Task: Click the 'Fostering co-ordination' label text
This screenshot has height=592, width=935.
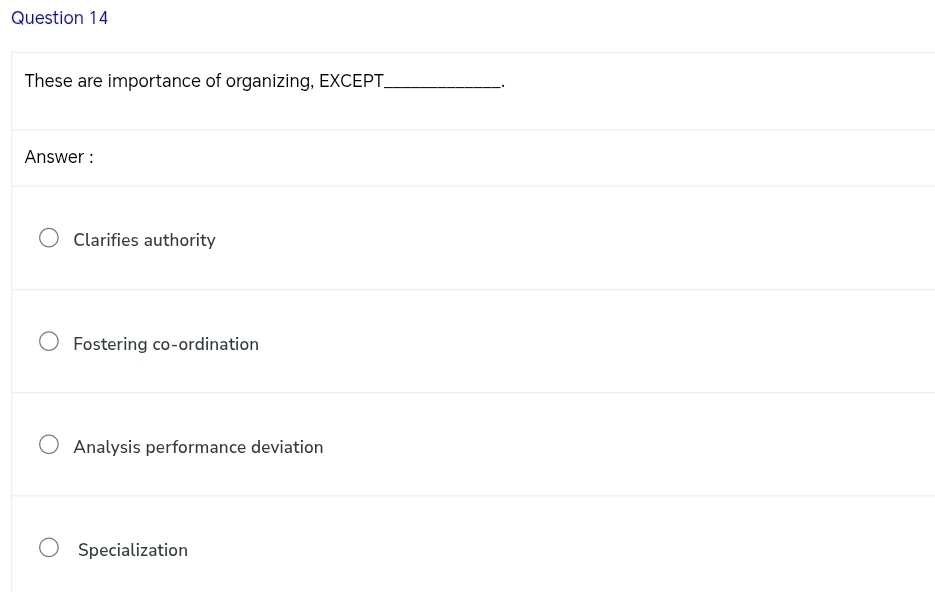Action: (x=166, y=344)
